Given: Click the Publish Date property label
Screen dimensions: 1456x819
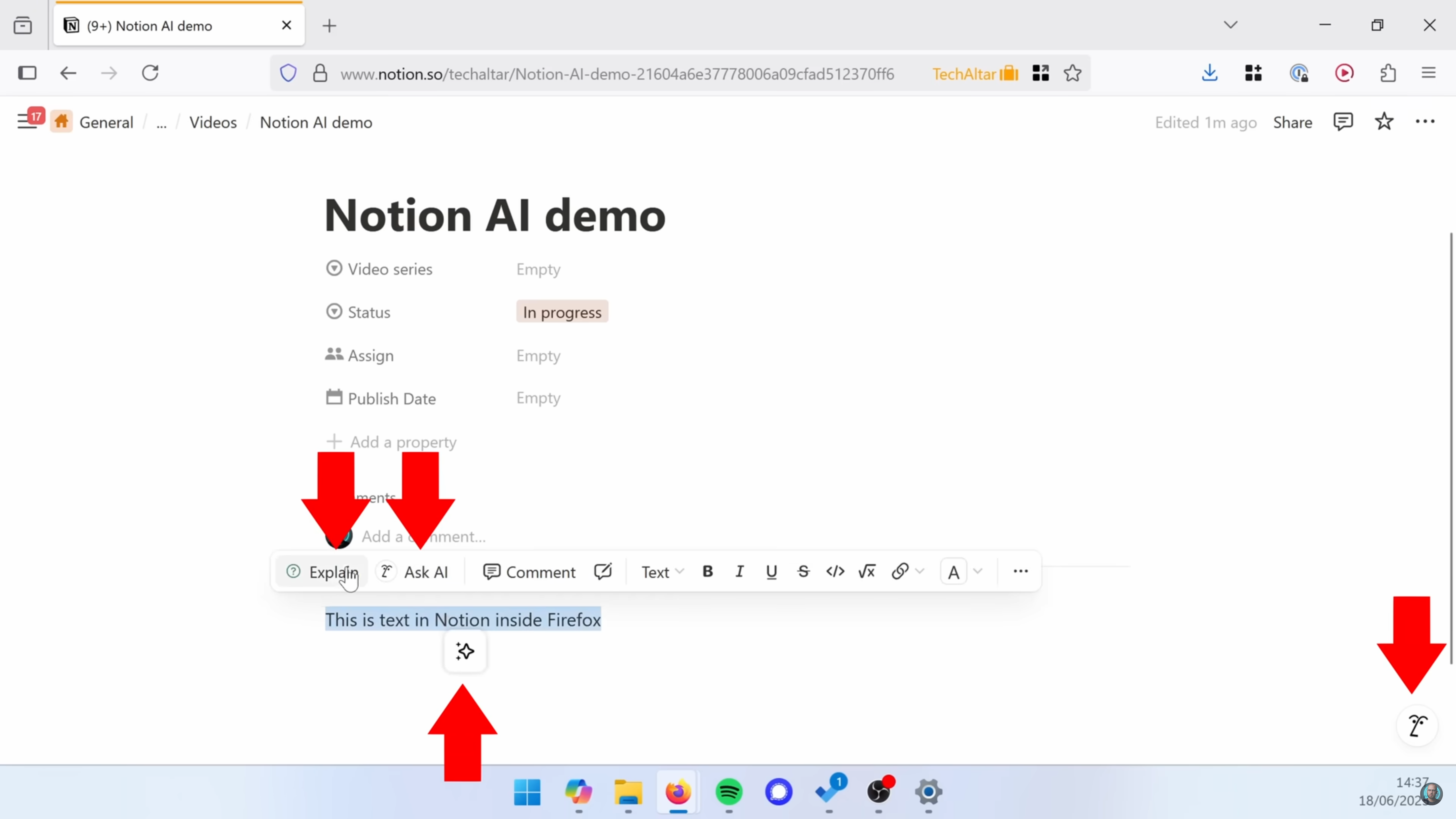Looking at the screenshot, I should point(381,398).
